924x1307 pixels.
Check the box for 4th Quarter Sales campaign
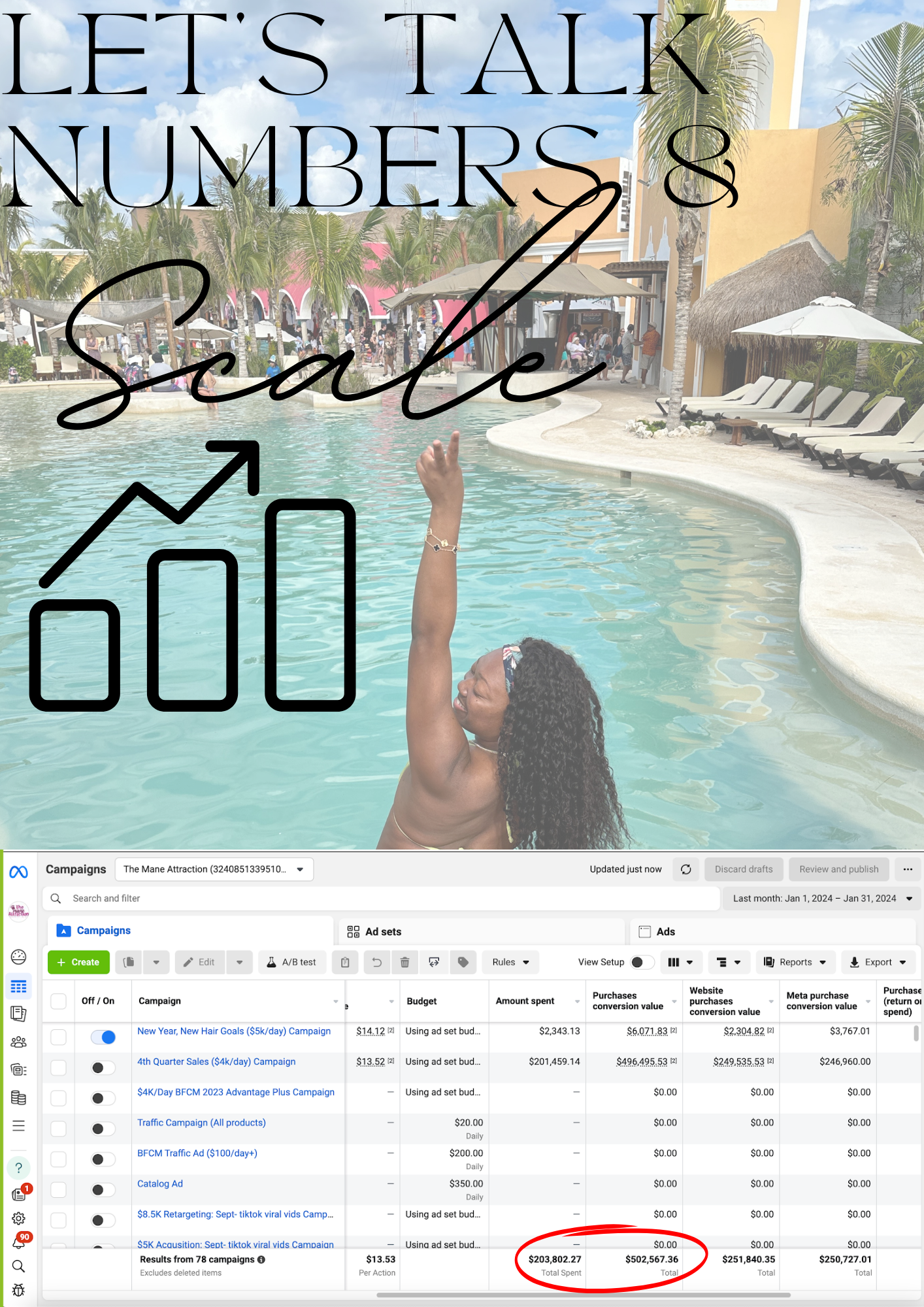59,1067
